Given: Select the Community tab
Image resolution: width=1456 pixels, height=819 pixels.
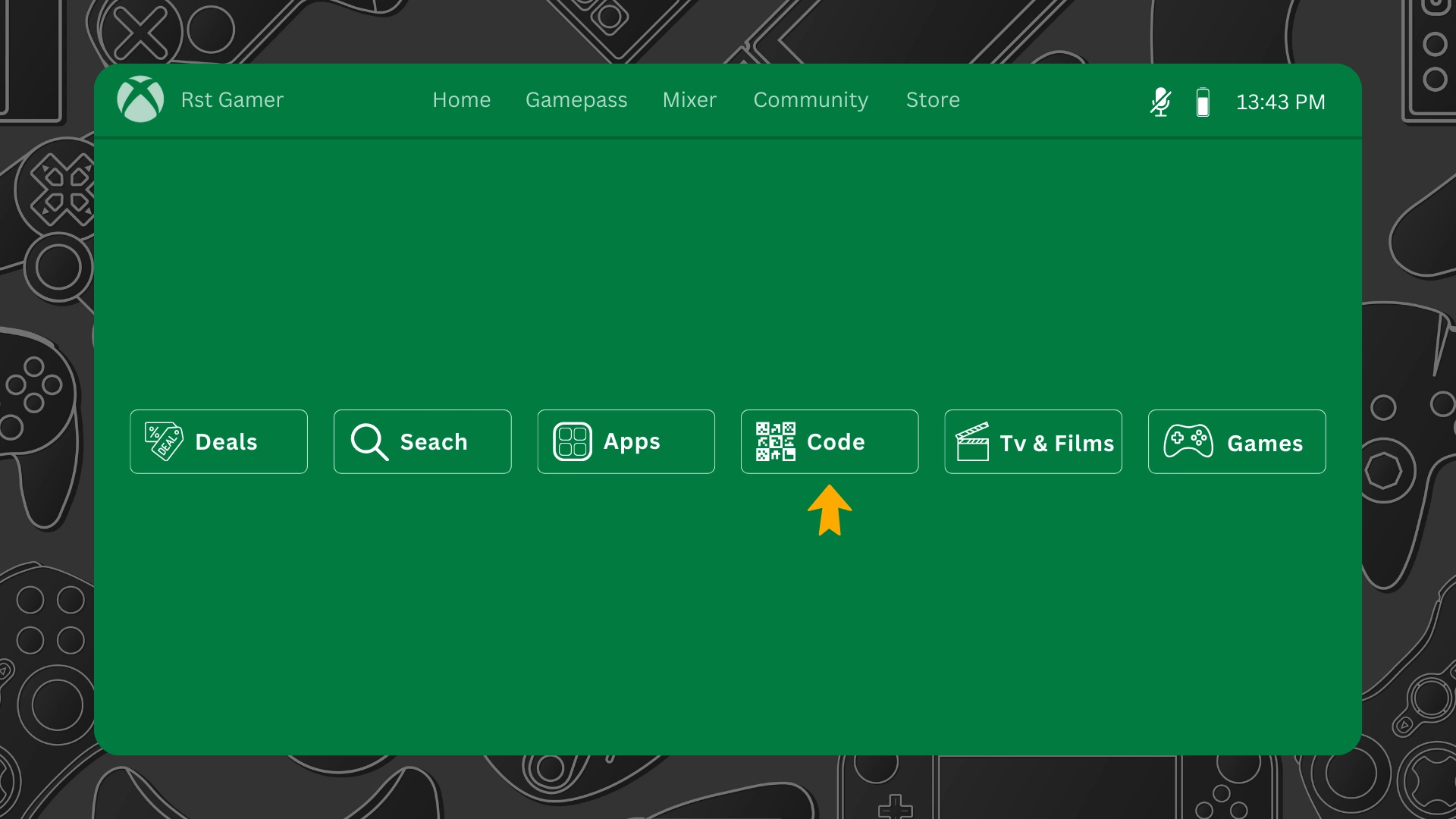Looking at the screenshot, I should [811, 101].
